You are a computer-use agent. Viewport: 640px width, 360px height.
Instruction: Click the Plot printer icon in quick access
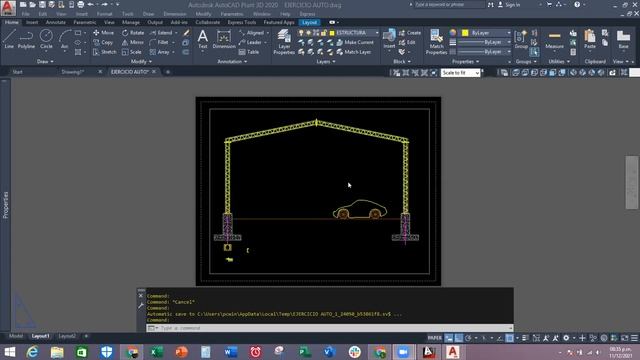point(80,4)
